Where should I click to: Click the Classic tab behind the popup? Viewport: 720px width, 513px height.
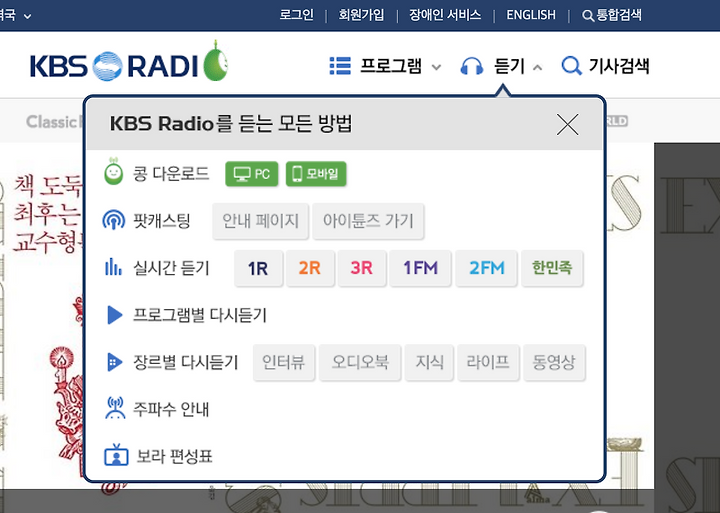pos(54,122)
